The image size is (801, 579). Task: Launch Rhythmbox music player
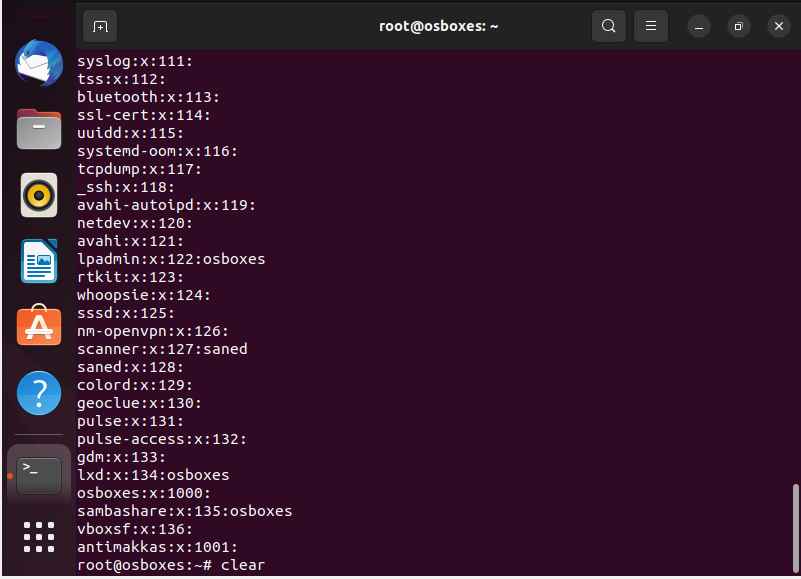tap(39, 195)
